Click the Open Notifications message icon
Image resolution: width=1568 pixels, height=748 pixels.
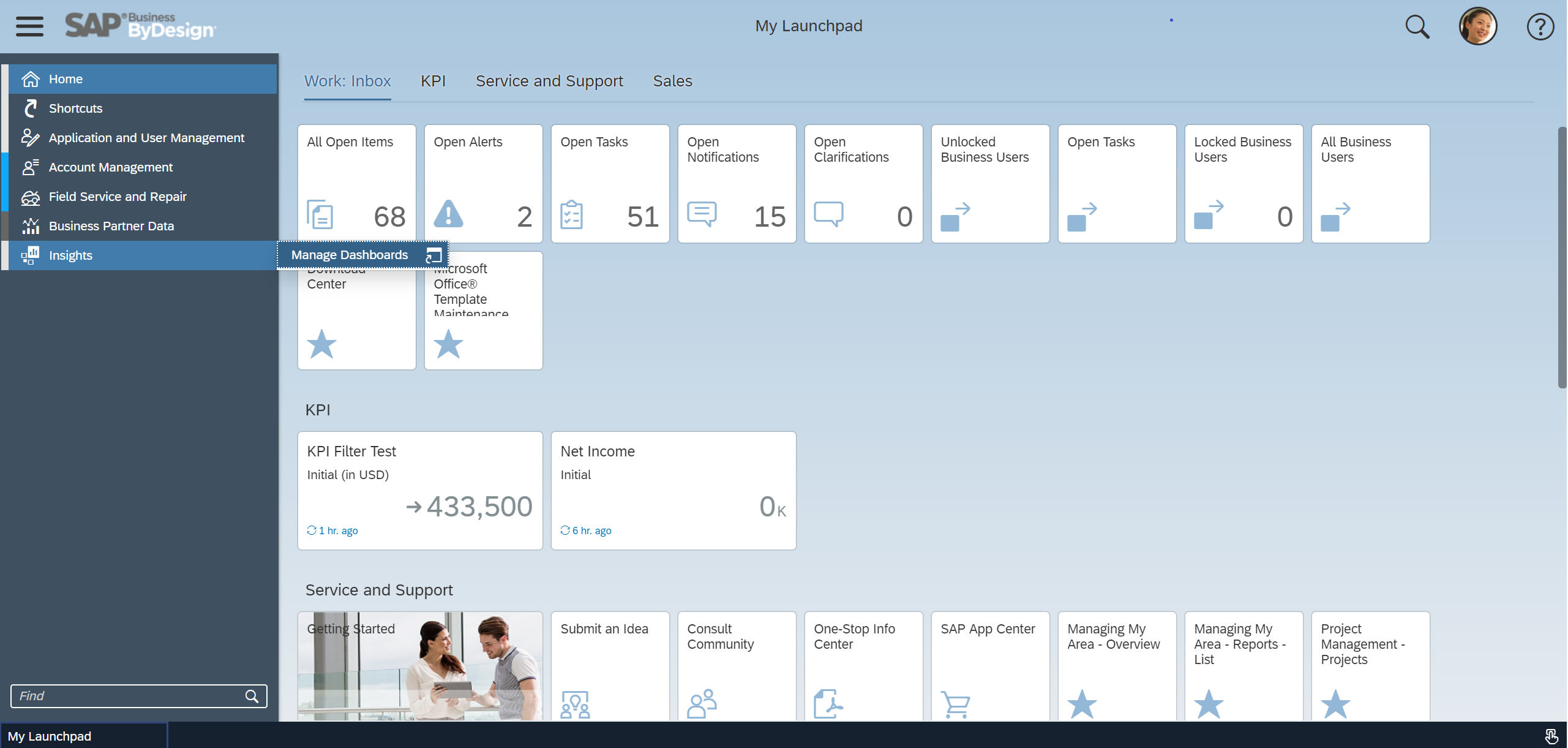(702, 214)
